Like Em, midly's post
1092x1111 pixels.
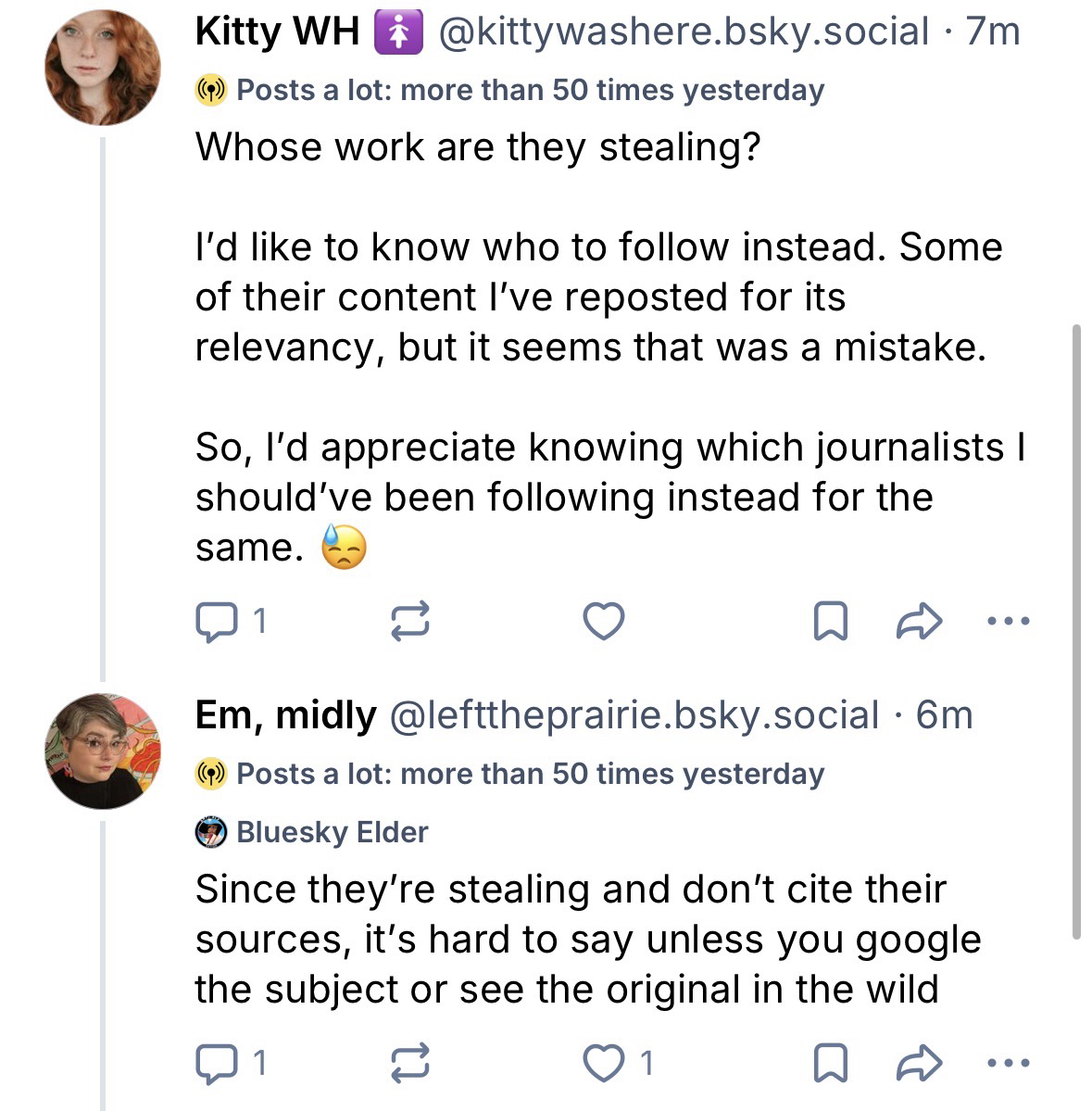tap(606, 1062)
